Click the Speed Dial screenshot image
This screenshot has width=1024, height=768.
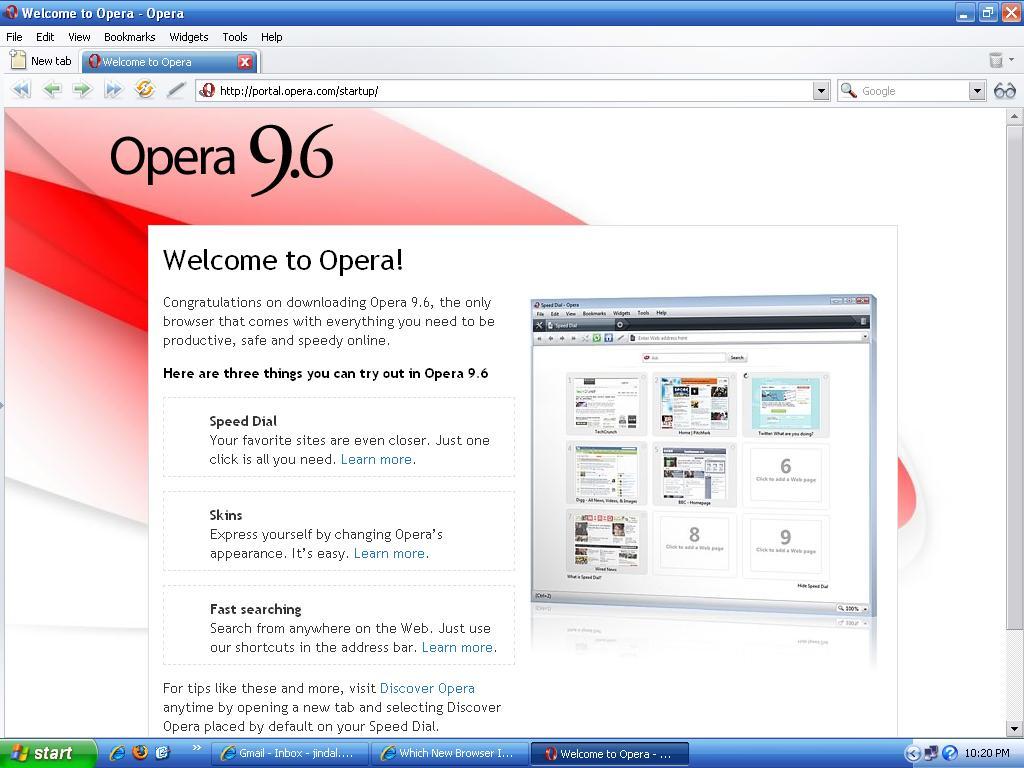(x=702, y=457)
